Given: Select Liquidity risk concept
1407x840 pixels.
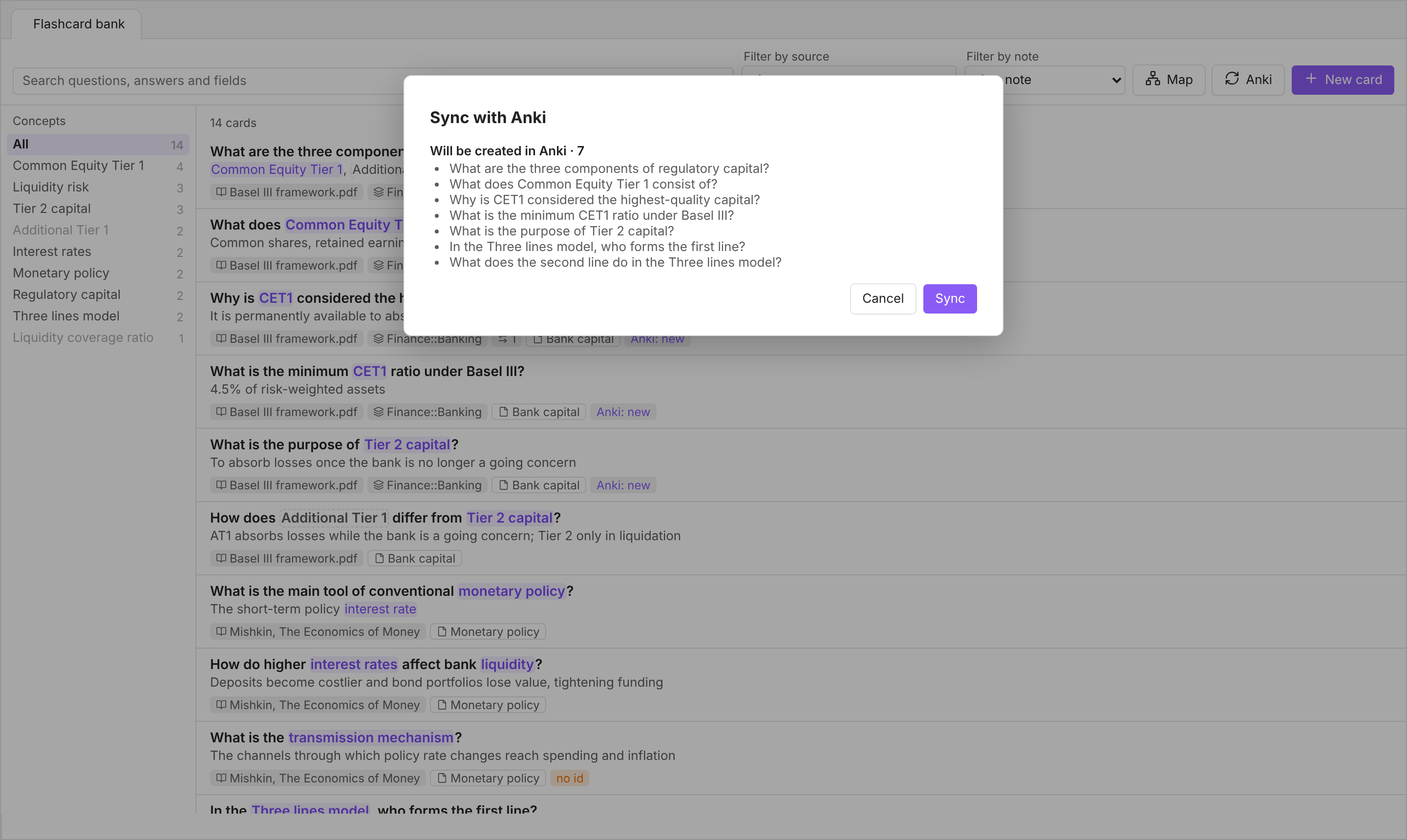Looking at the screenshot, I should pos(97,188).
